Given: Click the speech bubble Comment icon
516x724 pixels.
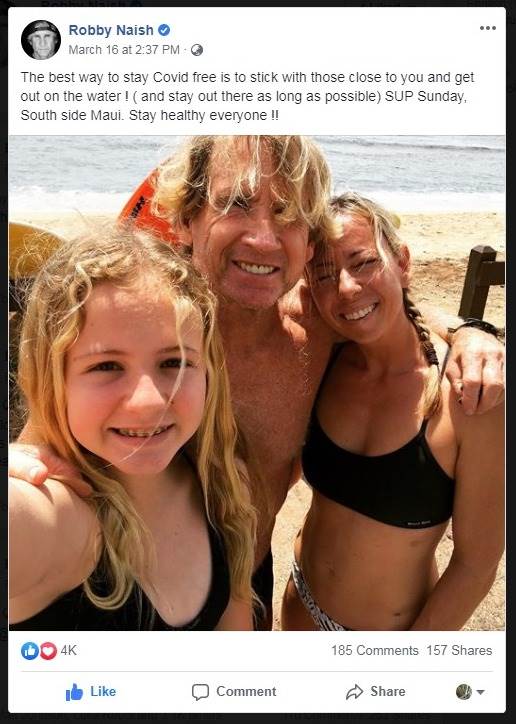Looking at the screenshot, I should (200, 692).
